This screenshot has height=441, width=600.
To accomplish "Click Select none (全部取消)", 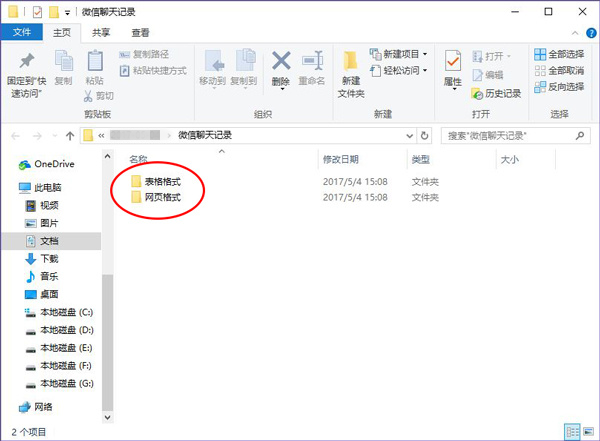I will (559, 70).
